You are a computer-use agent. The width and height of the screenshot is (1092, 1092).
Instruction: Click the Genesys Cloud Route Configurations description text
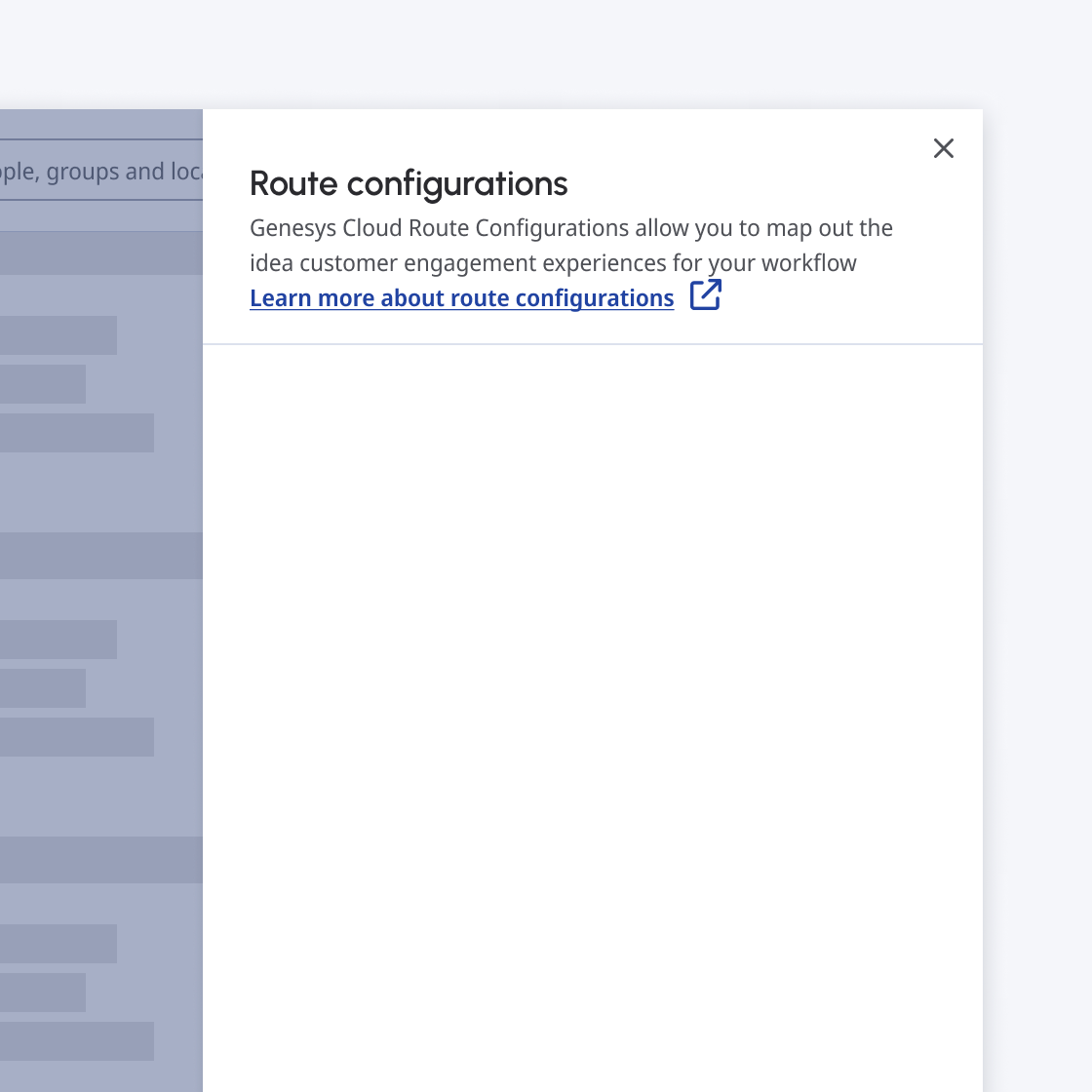[x=570, y=246]
